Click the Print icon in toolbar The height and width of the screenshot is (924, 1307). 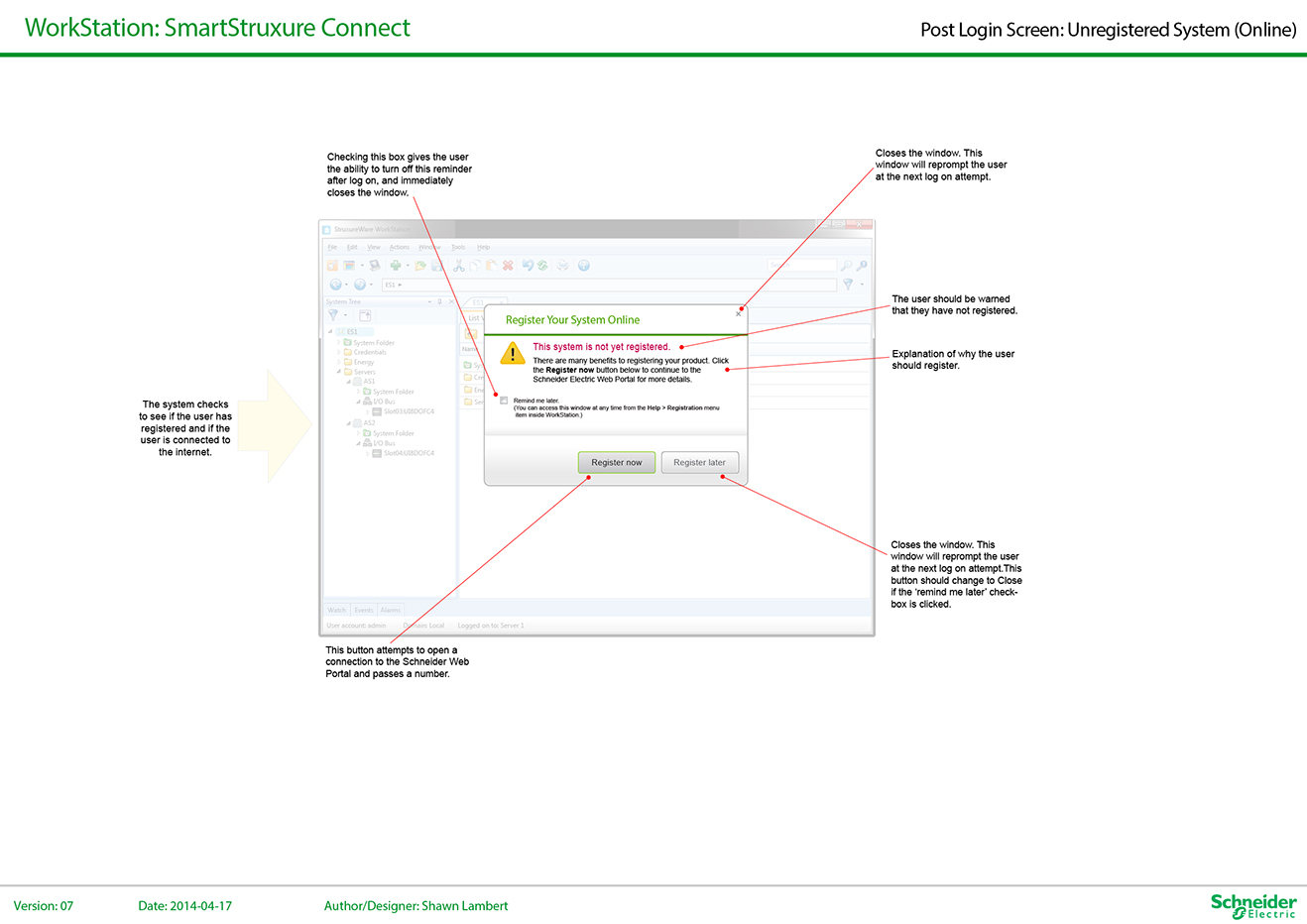(x=562, y=266)
